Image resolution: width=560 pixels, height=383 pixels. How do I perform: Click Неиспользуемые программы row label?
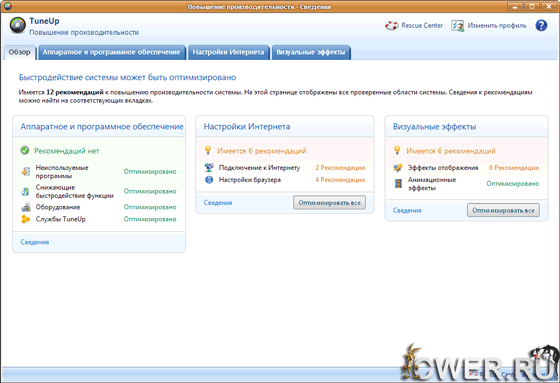tap(62, 171)
